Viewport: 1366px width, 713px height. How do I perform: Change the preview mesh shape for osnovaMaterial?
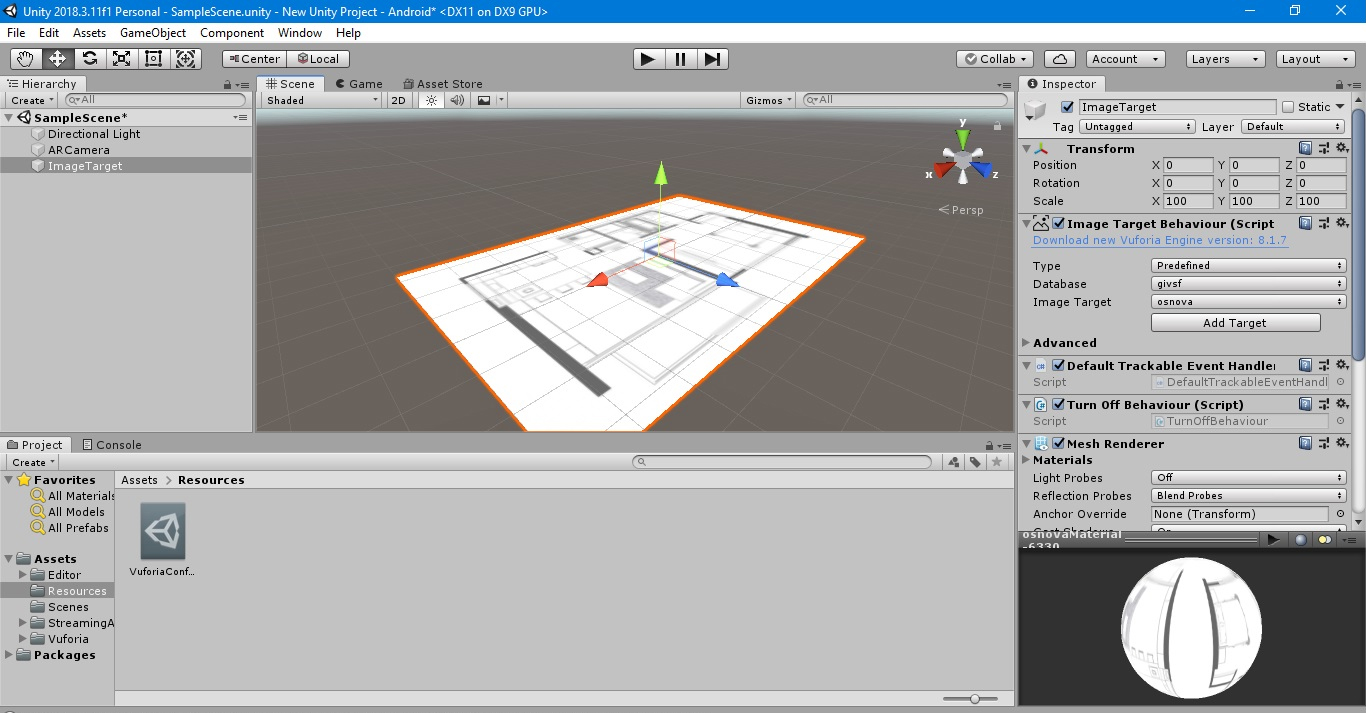[x=1300, y=540]
